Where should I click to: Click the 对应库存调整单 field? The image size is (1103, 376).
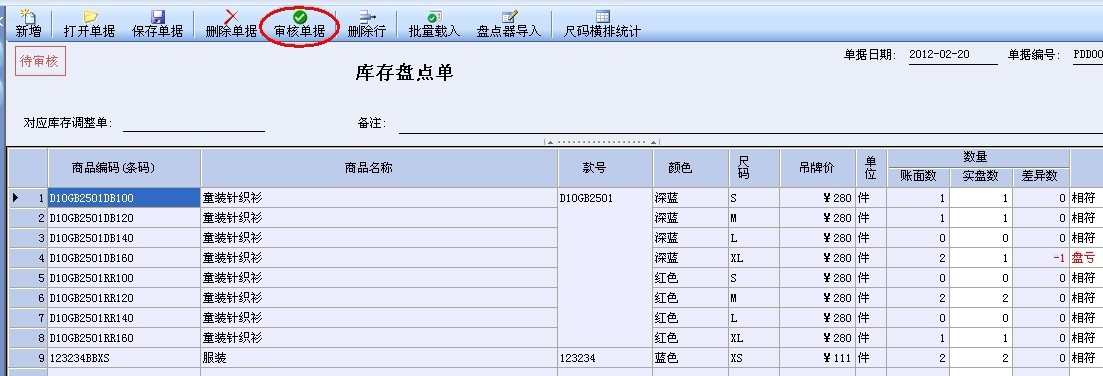click(x=193, y=123)
